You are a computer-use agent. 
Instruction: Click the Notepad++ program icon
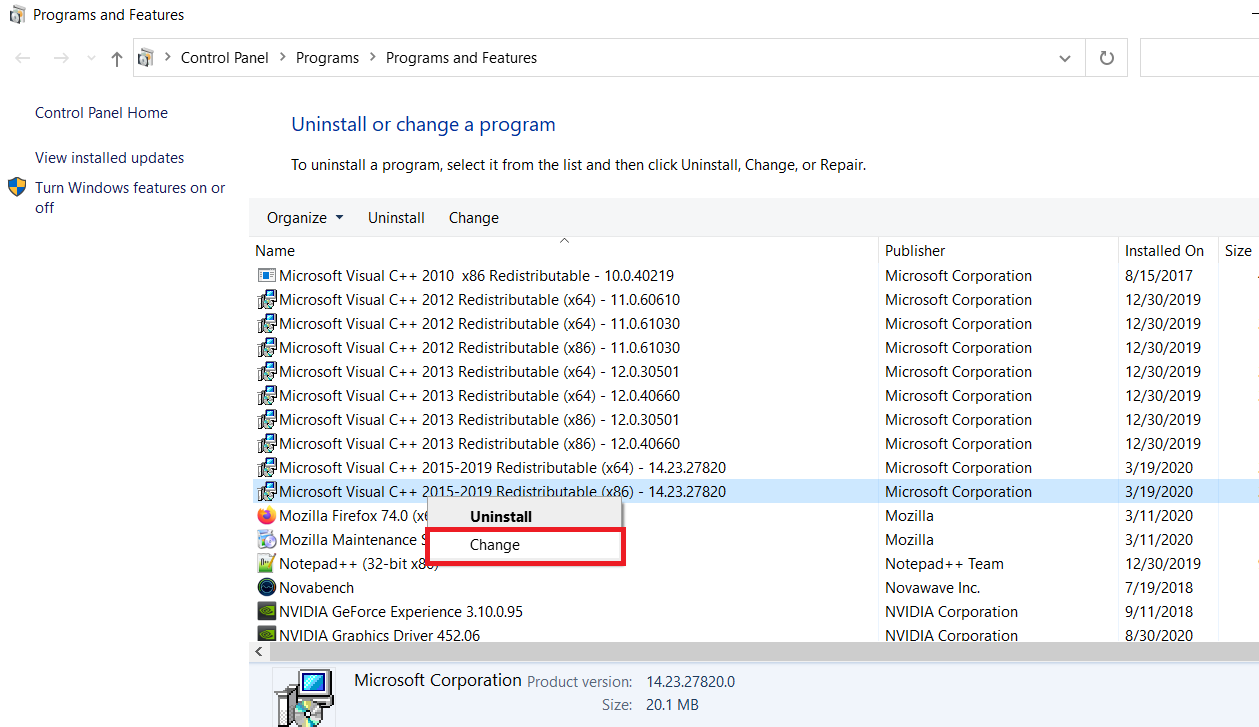pyautogui.click(x=266, y=564)
